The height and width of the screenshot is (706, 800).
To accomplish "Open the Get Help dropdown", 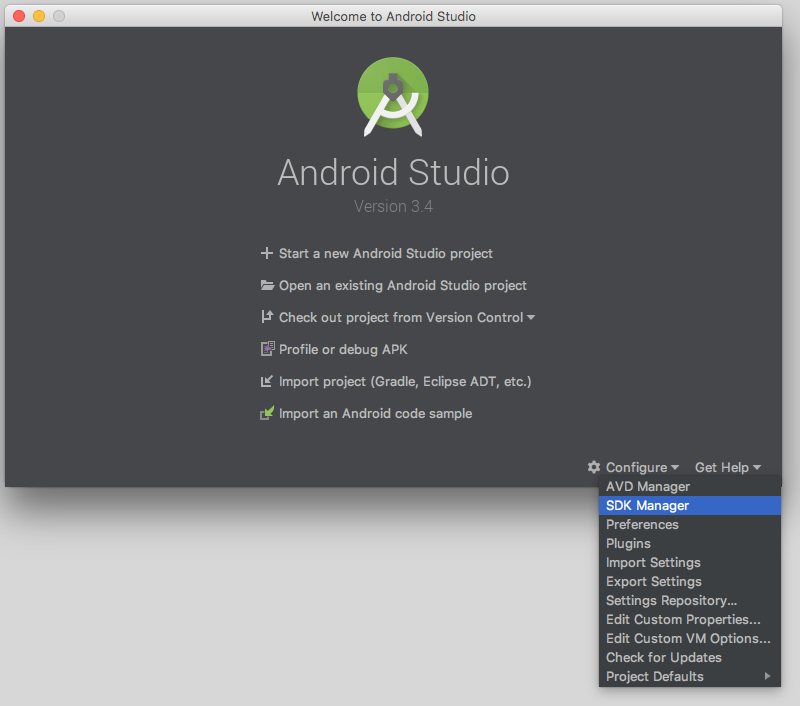I will [x=727, y=467].
